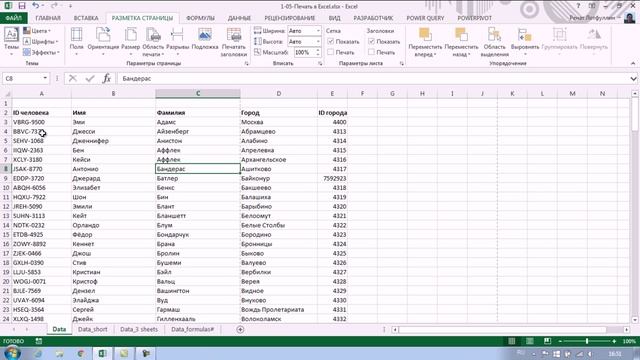Screen dimensions: 640x360
Task: Click the horizontal scrollbar right arrow
Action: [627, 329]
